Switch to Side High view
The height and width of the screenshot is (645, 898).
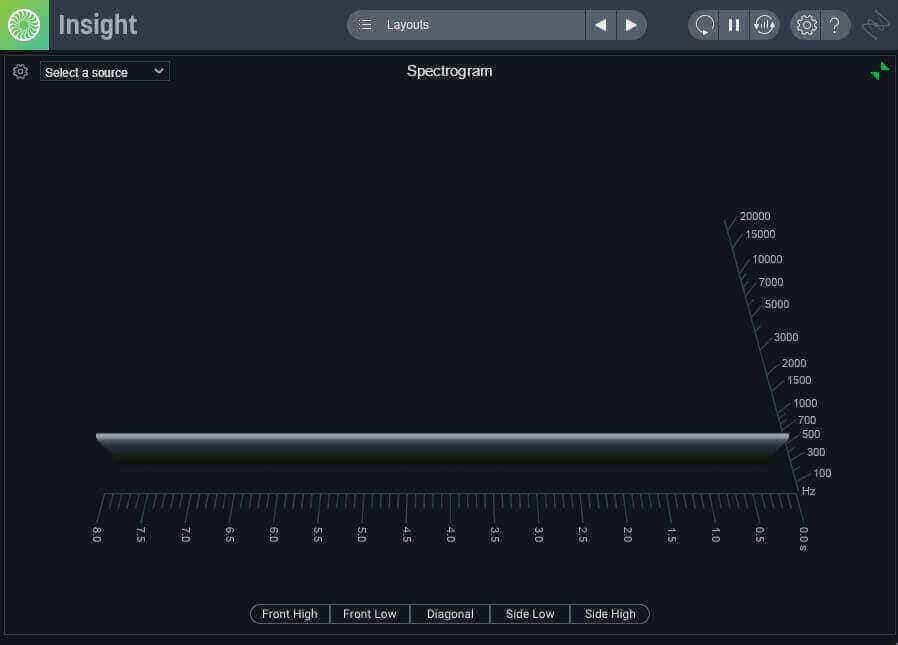pos(610,613)
